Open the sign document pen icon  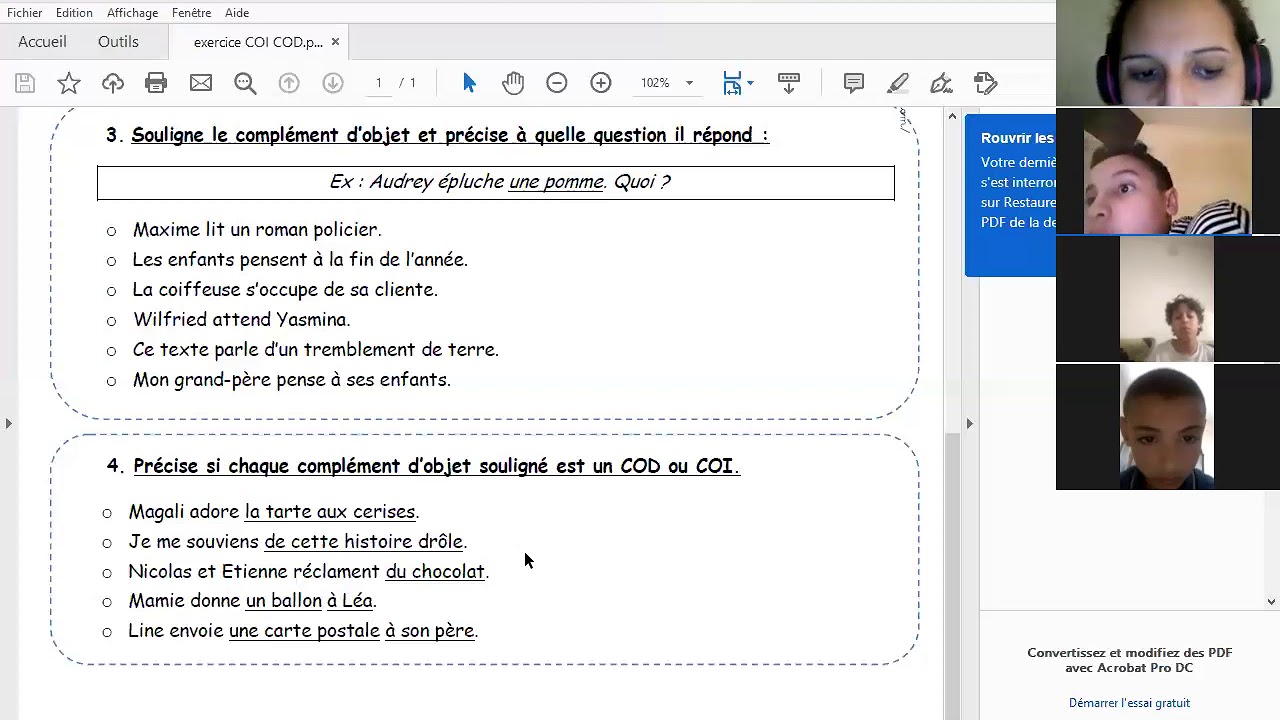click(x=941, y=83)
